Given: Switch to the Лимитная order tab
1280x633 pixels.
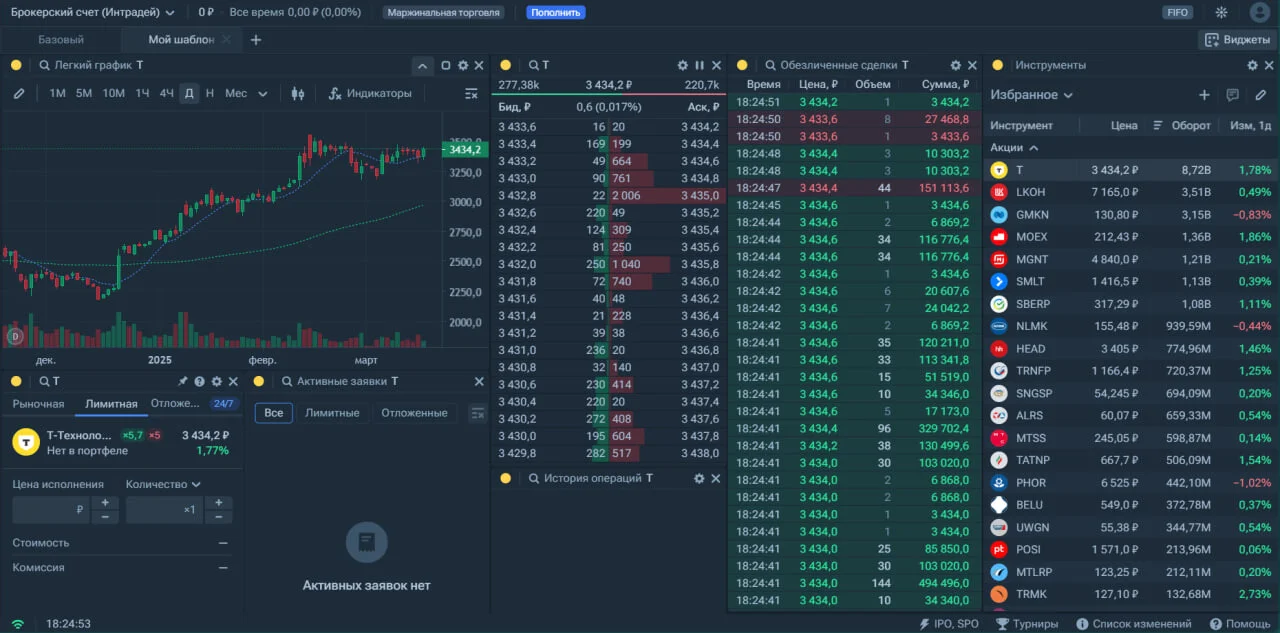Looking at the screenshot, I should (111, 404).
